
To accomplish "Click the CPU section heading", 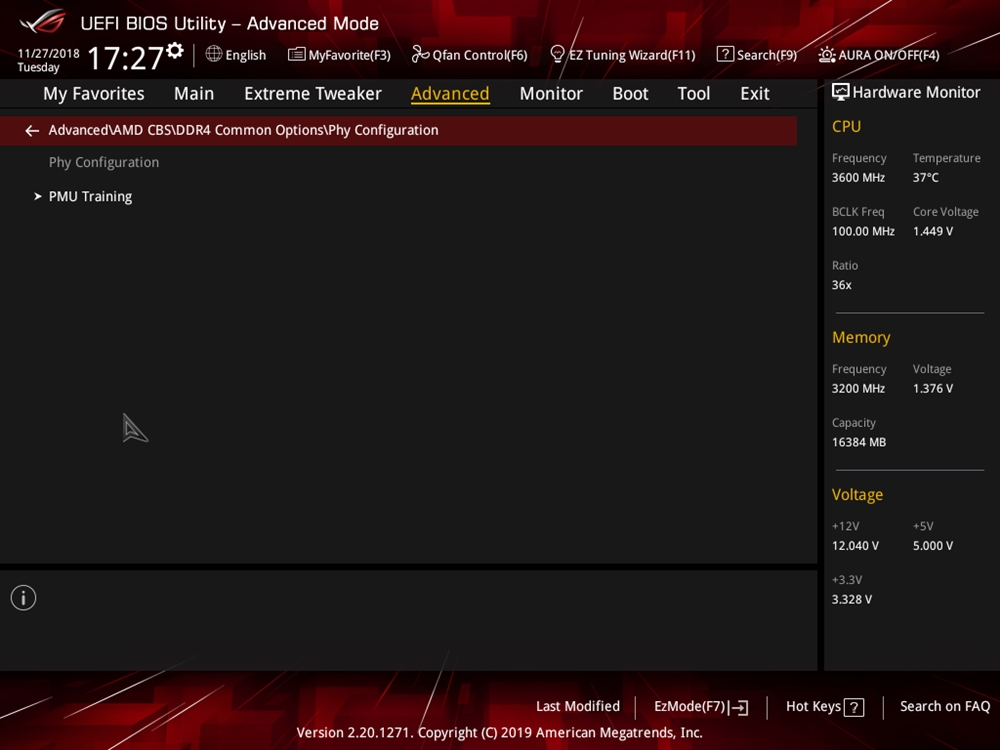I will pyautogui.click(x=846, y=127).
